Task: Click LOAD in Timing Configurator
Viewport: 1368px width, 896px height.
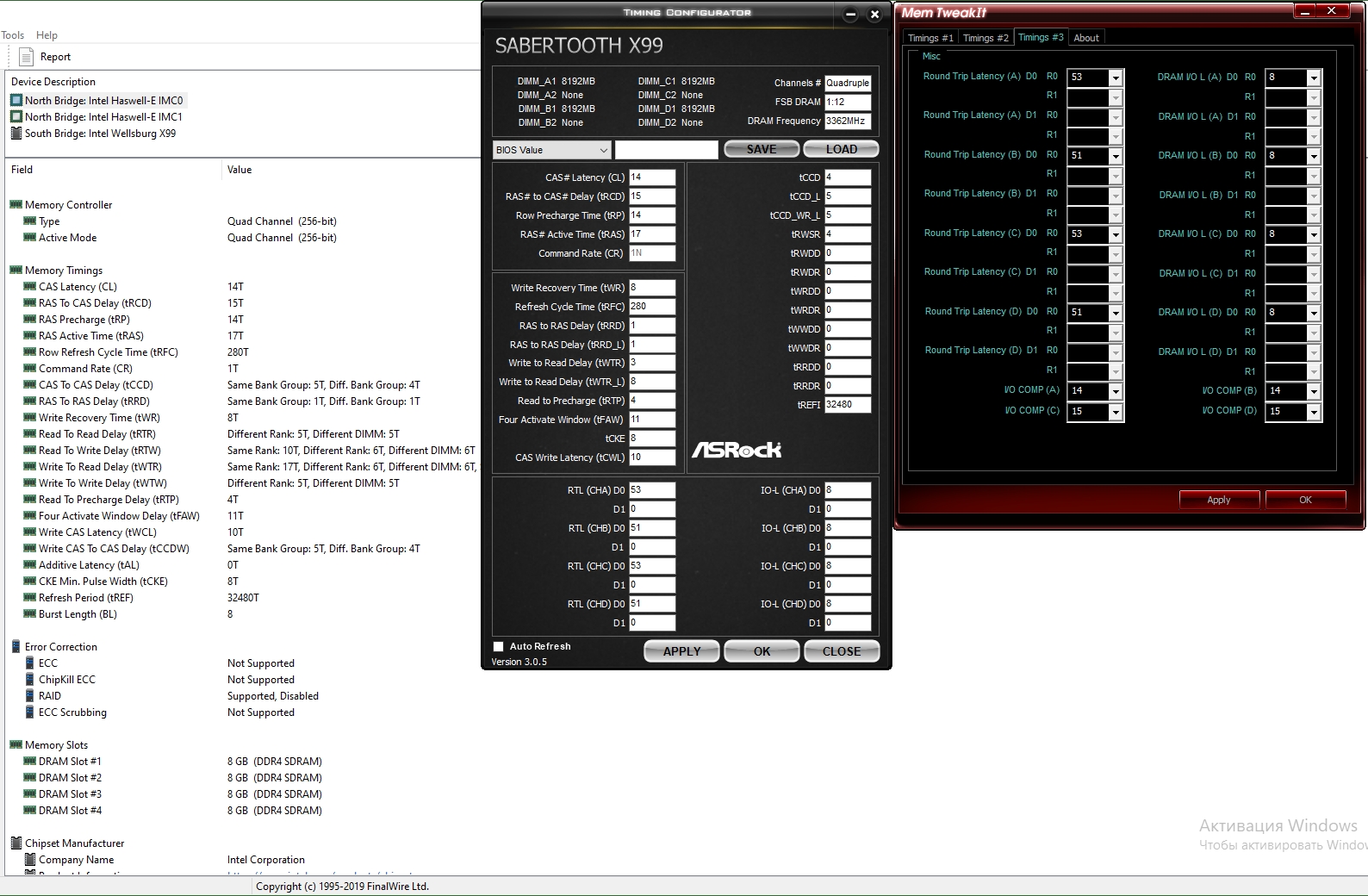Action: point(841,149)
